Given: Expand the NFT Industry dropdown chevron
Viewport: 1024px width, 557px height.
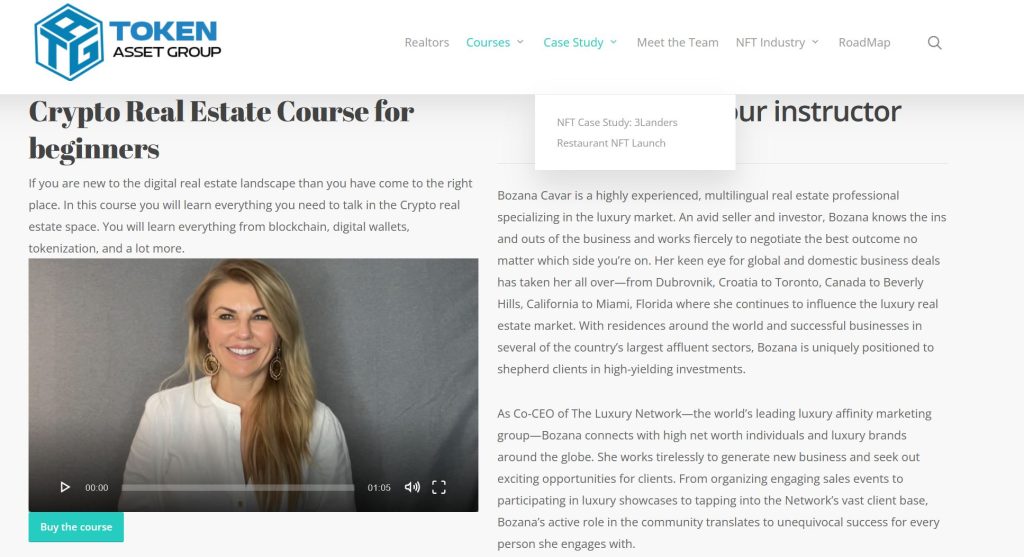Looking at the screenshot, I should (815, 42).
